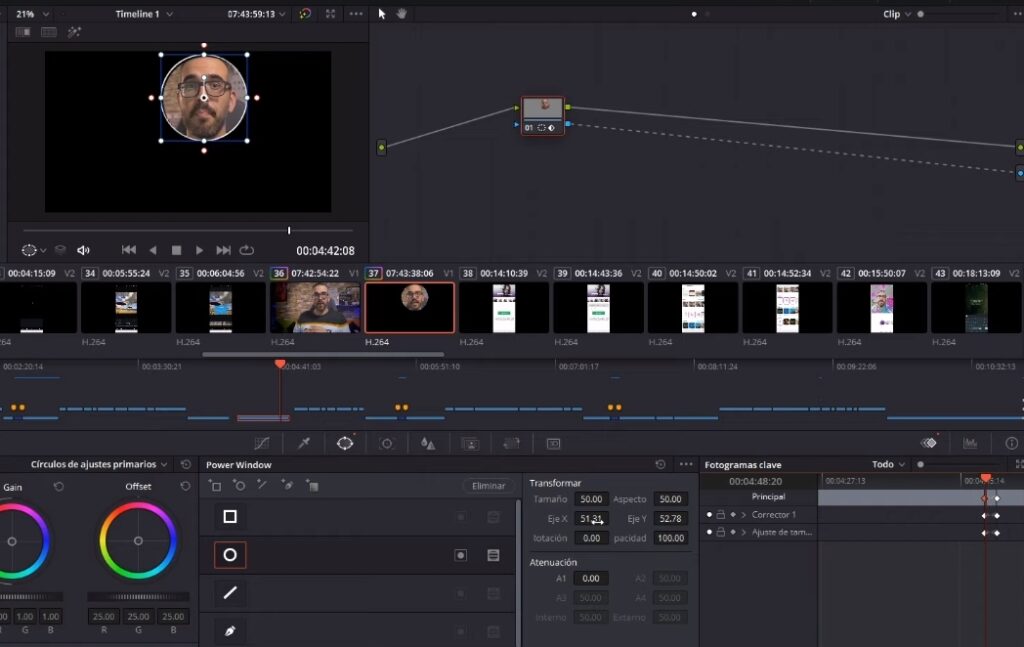Select the Power Window palette icon
This screenshot has height=647, width=1024.
click(x=345, y=443)
